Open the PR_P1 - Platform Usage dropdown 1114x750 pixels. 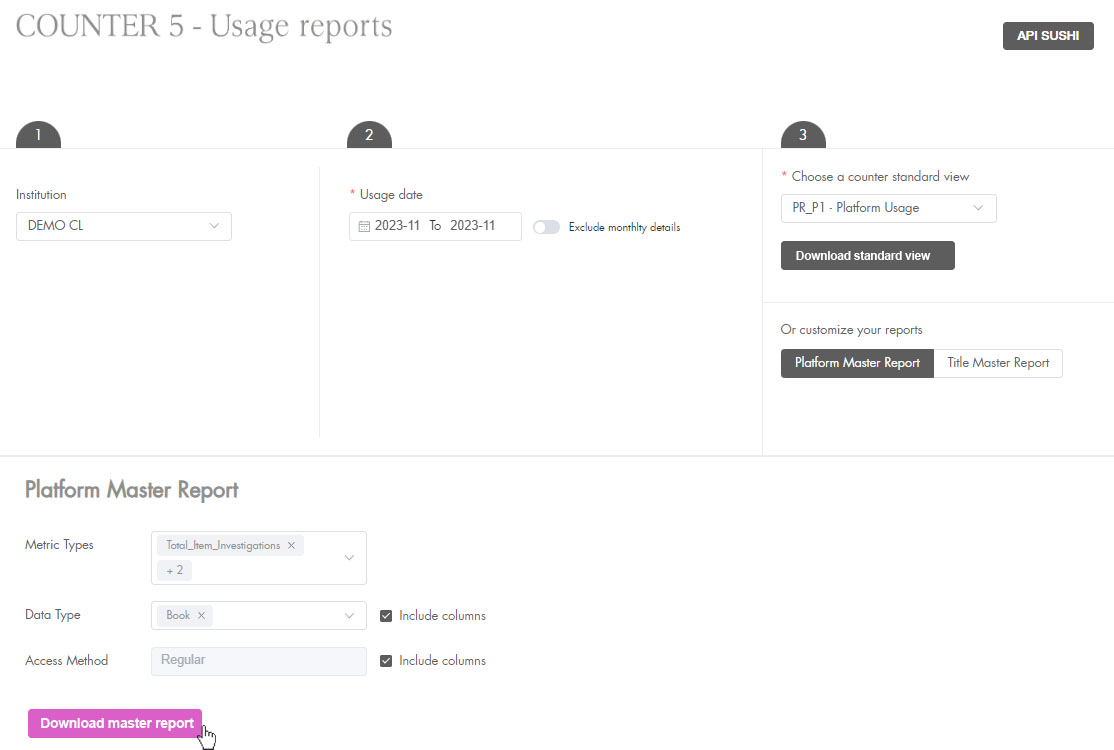click(x=888, y=208)
